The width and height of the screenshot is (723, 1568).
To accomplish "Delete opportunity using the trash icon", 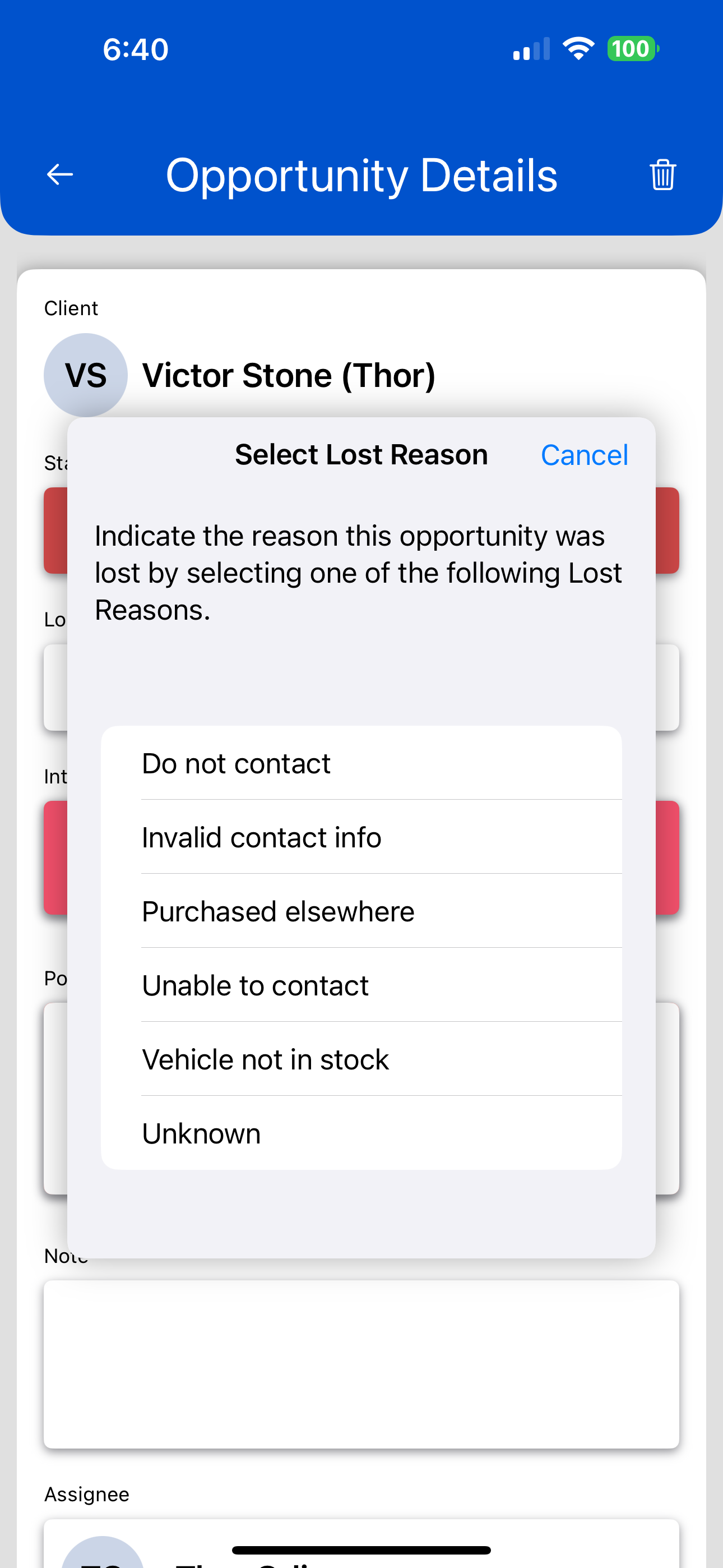I will [662, 175].
